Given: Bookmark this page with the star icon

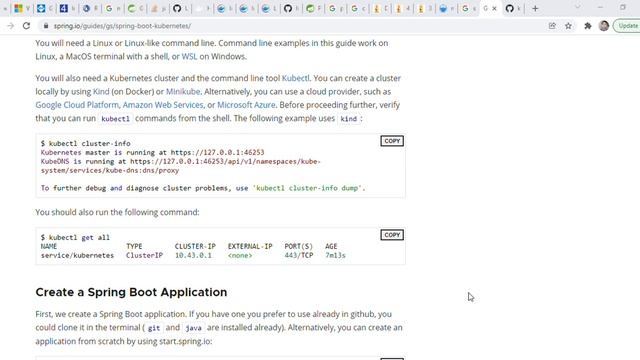Looking at the screenshot, I should coord(568,26).
